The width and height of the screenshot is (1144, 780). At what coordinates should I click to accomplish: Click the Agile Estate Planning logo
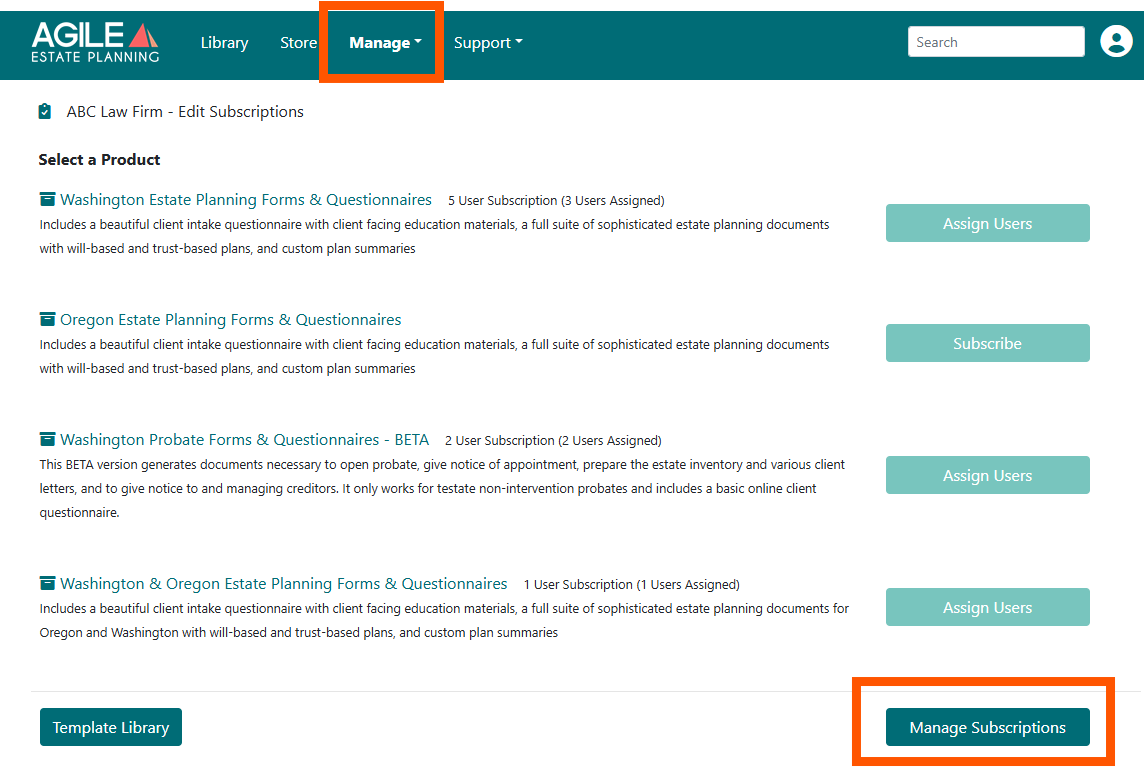pos(95,42)
